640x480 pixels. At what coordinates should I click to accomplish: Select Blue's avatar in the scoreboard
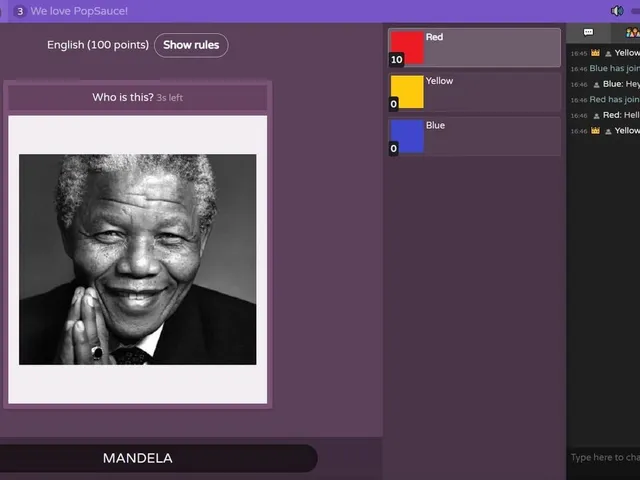tap(407, 136)
